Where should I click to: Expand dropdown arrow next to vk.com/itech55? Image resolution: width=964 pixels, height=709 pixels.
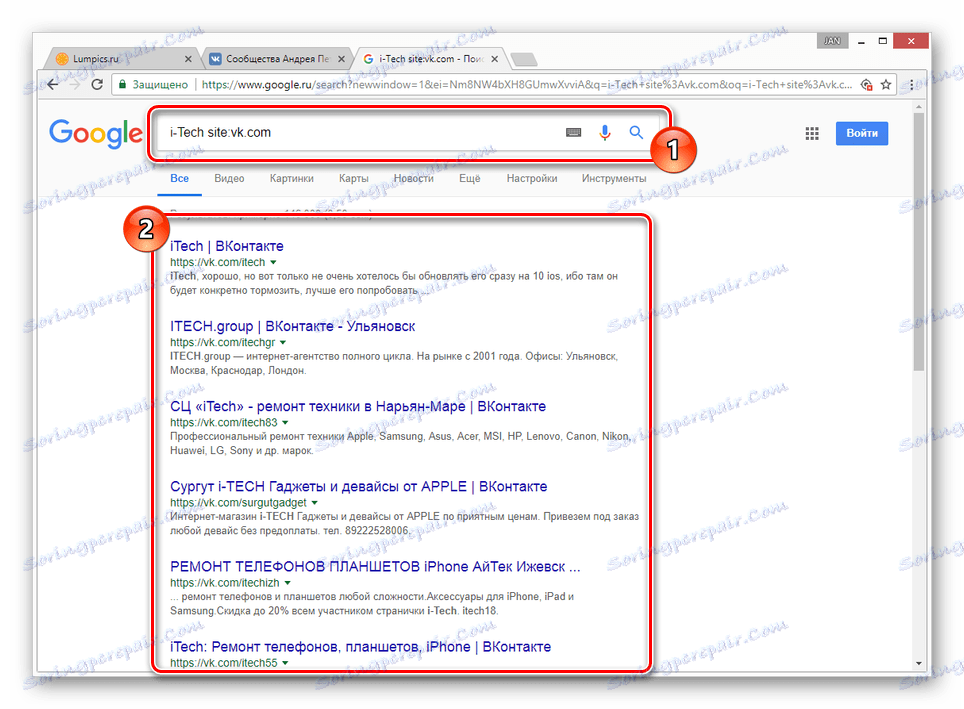coord(285,663)
